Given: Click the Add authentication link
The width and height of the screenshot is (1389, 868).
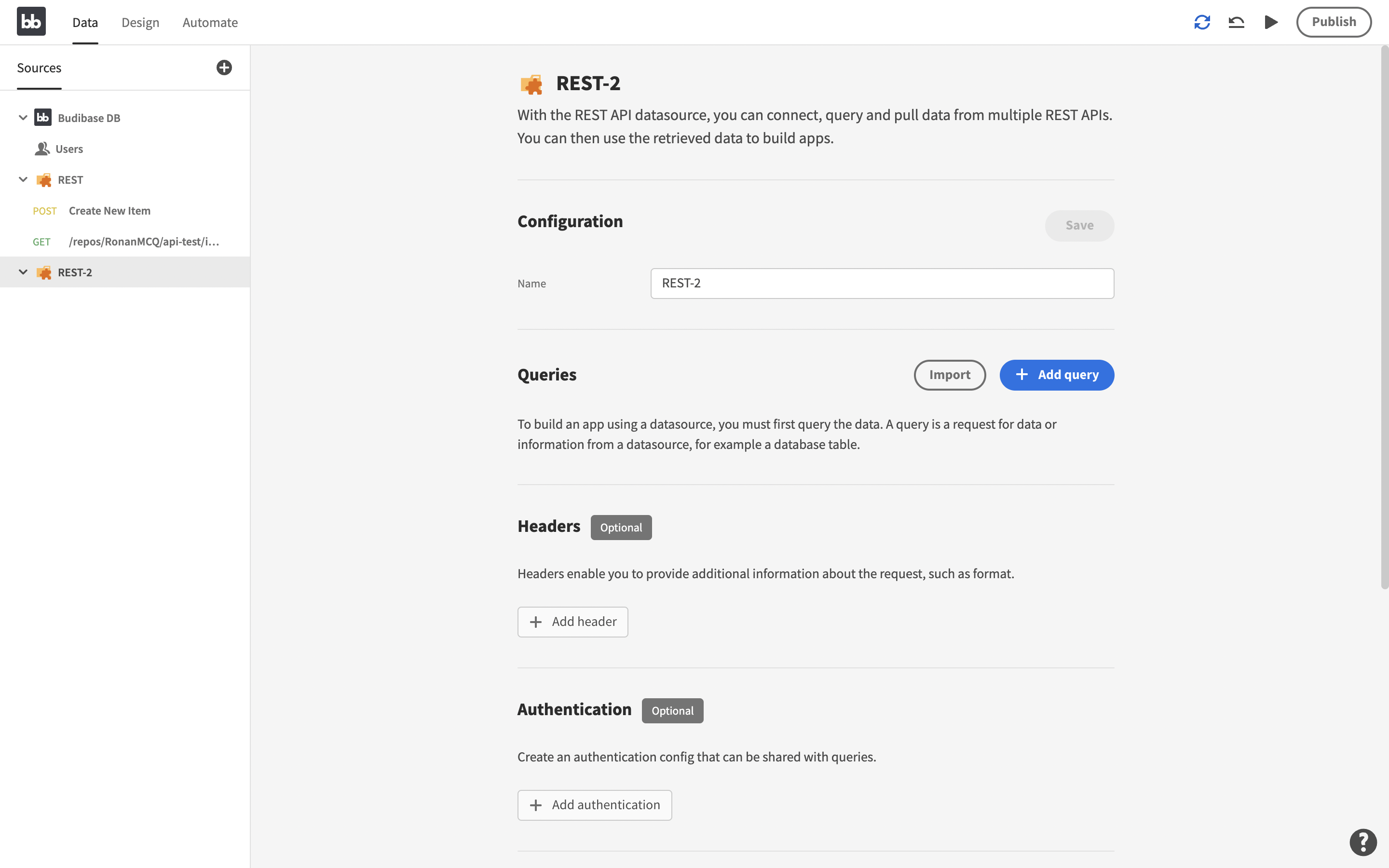Looking at the screenshot, I should (x=594, y=805).
